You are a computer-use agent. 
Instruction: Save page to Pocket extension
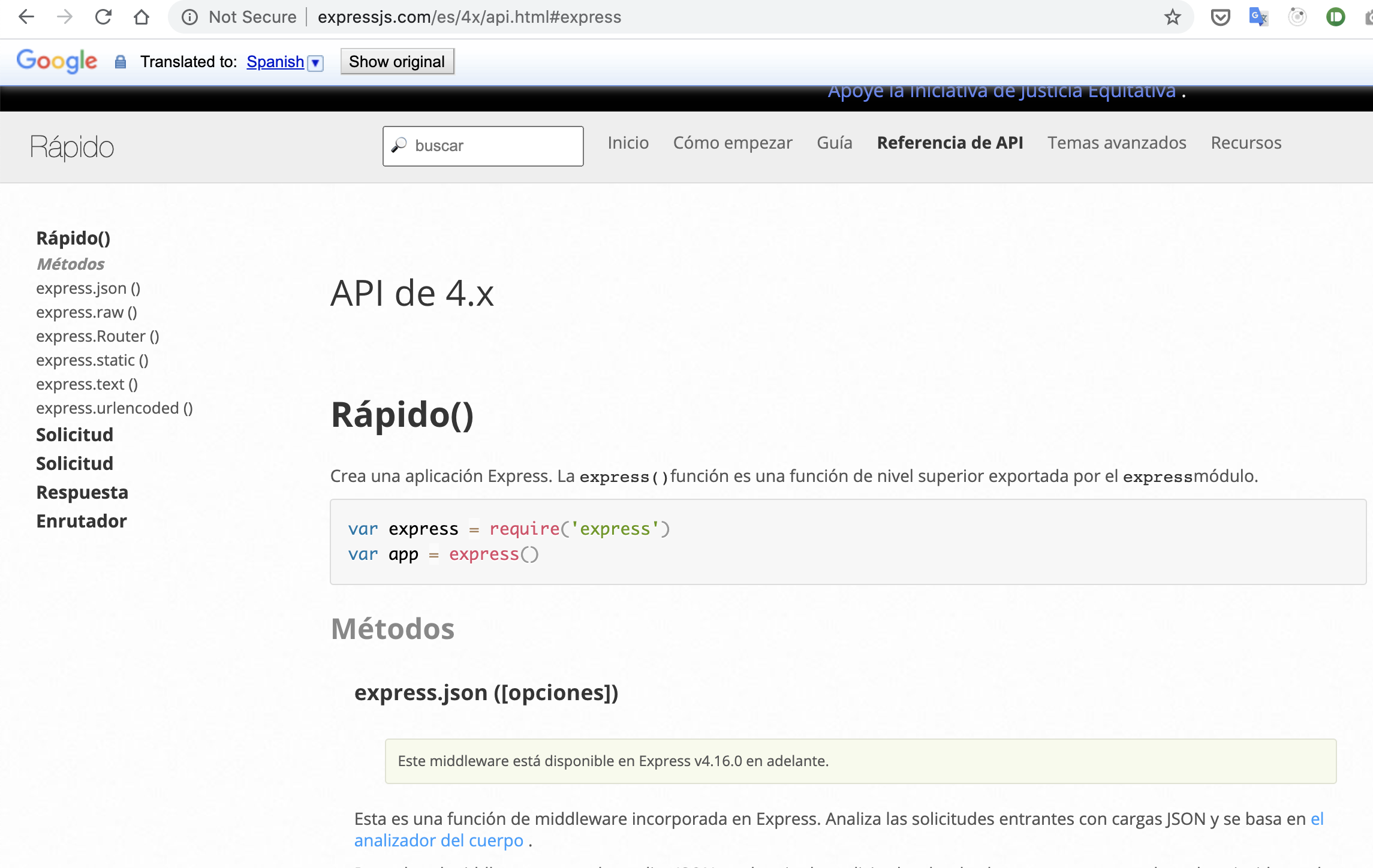(x=1221, y=17)
